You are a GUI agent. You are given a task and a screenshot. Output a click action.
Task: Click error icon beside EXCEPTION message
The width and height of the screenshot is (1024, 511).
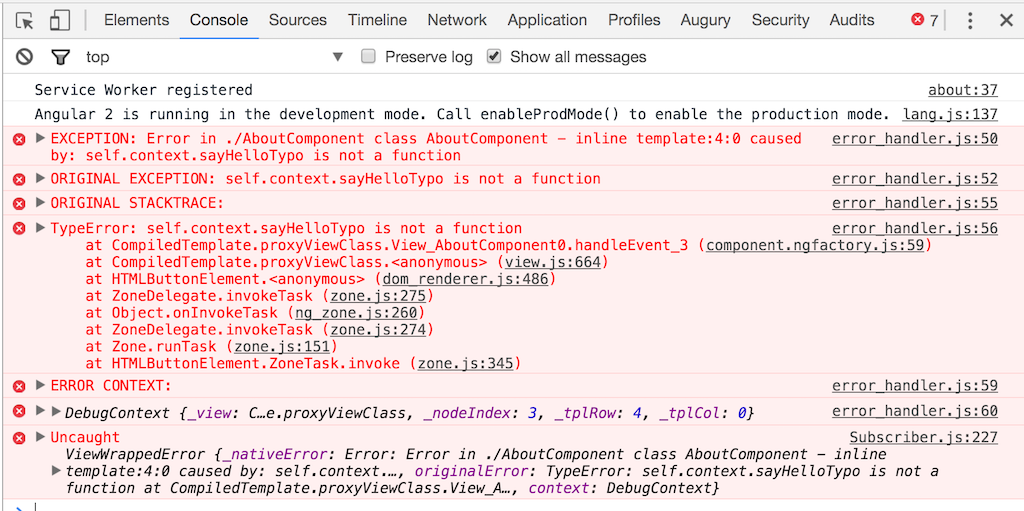20,139
